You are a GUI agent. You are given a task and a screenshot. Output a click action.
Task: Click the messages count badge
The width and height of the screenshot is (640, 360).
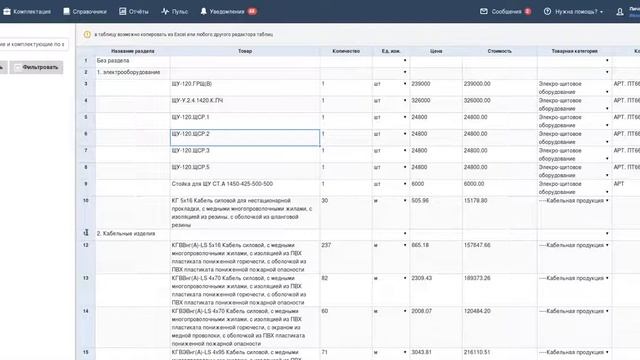528,11
